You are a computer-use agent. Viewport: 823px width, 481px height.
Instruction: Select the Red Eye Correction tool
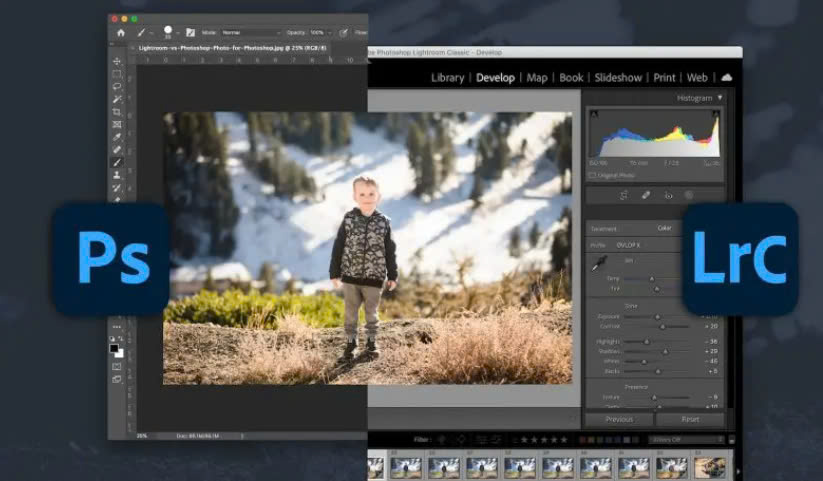[x=668, y=195]
